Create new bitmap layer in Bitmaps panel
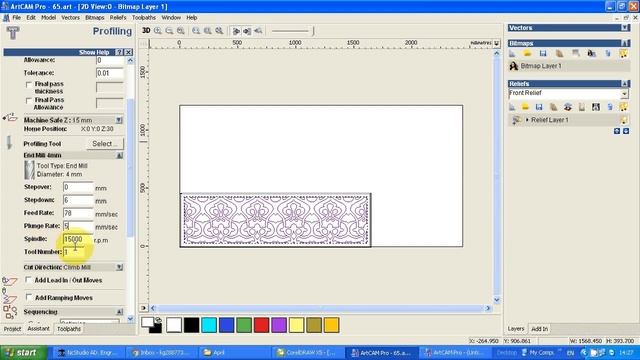Image resolution: width=640 pixels, height=360 pixels. 512,53
